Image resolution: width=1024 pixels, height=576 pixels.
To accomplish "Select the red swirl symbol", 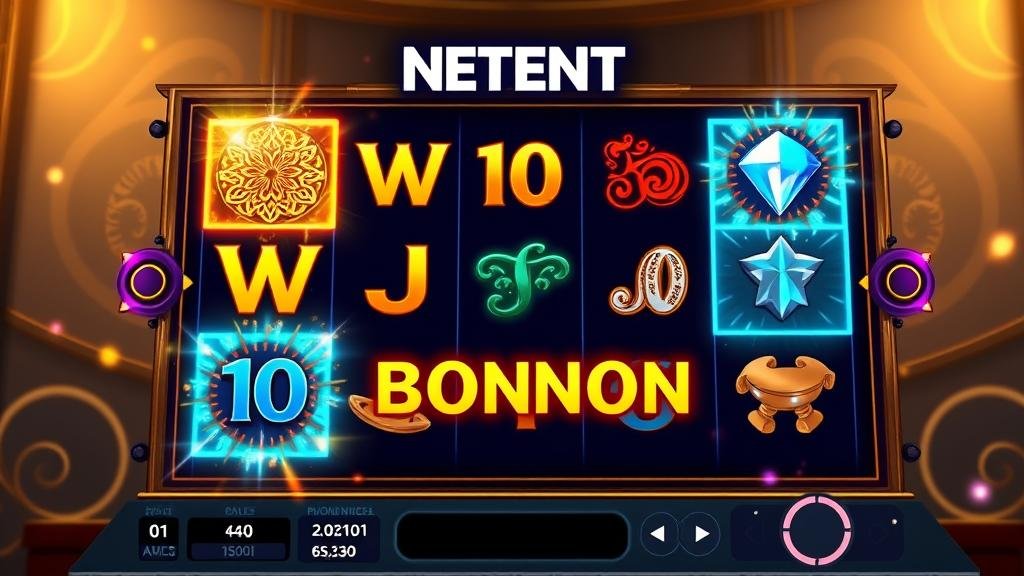I will 645,170.
